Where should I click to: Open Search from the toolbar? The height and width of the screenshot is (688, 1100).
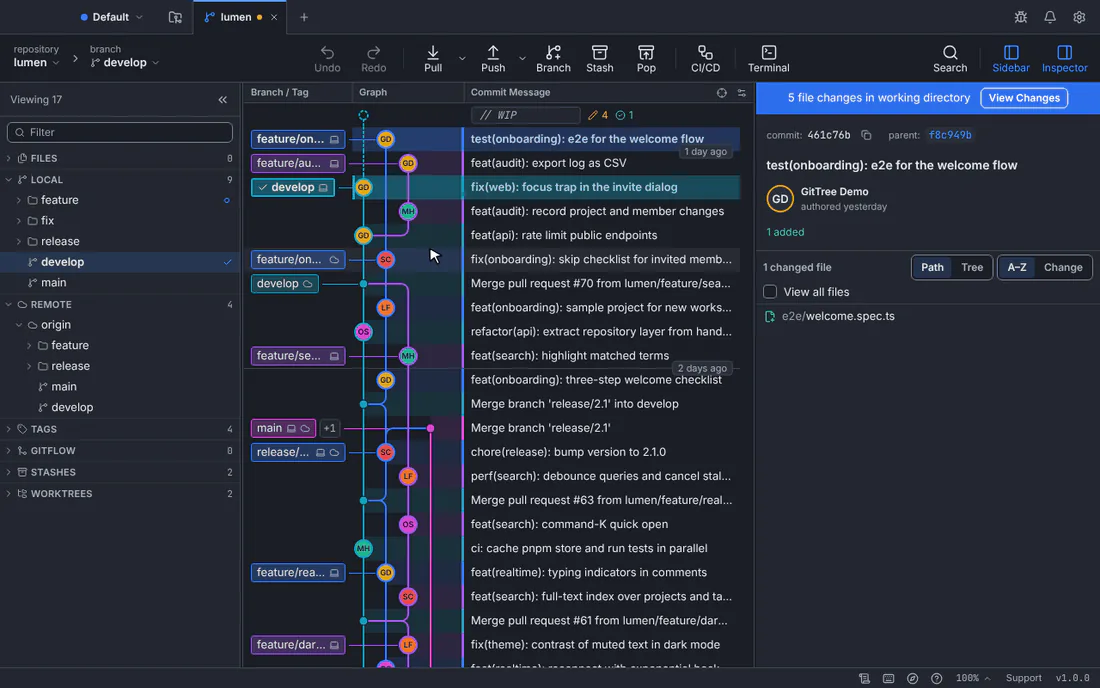click(950, 59)
